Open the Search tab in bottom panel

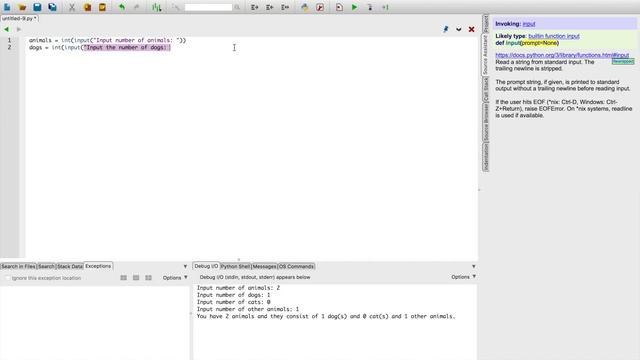click(46, 267)
